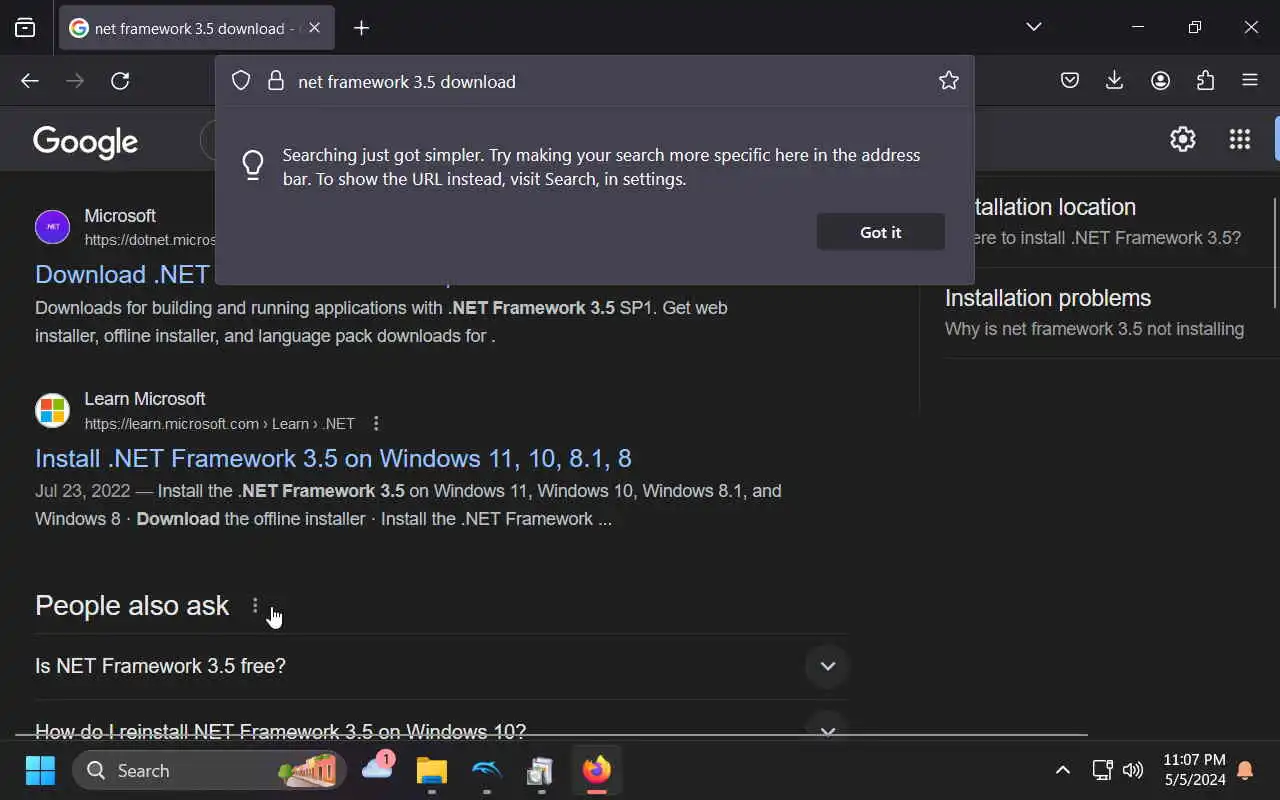Open options for Learn Microsoft result
This screenshot has height=800, width=1280.
click(376, 423)
